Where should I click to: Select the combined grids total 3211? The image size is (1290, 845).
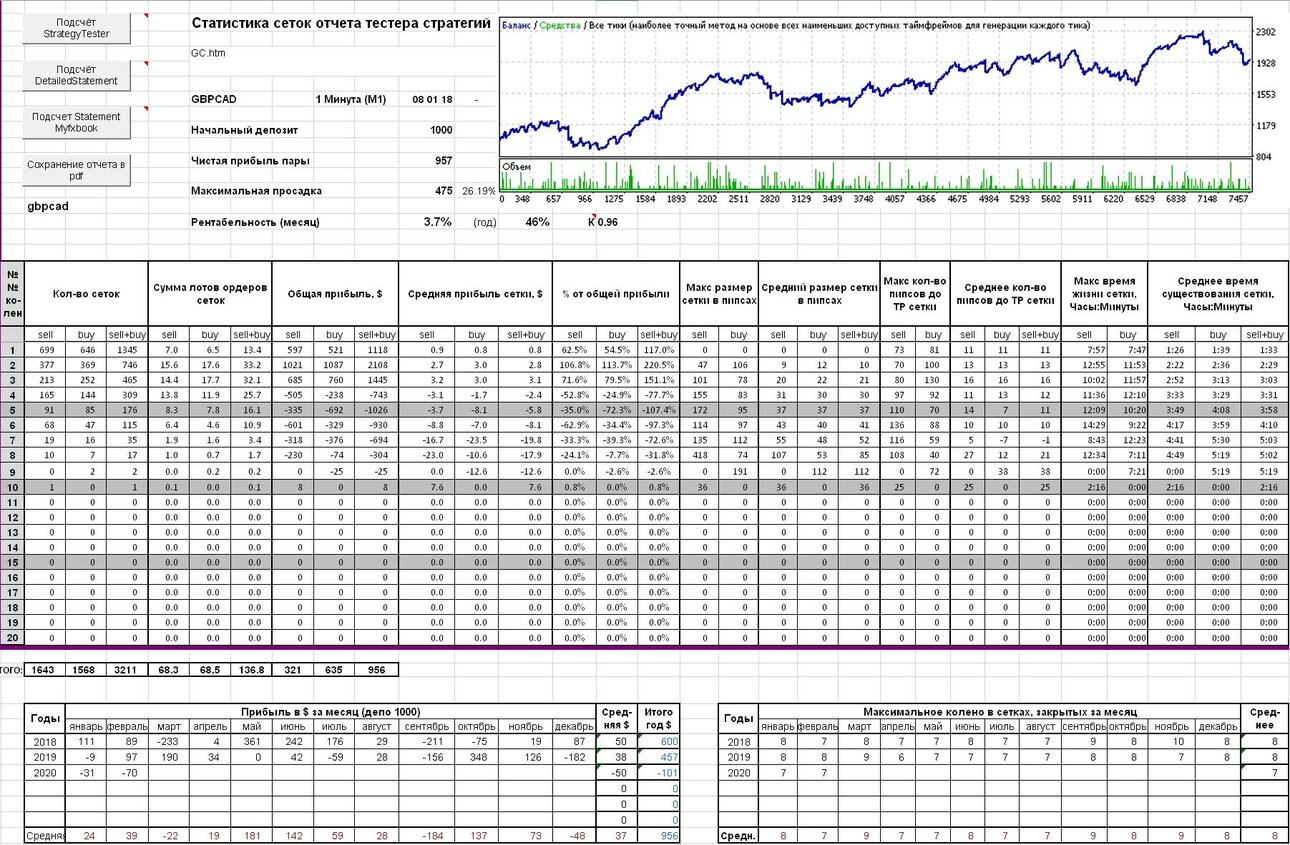click(127, 669)
